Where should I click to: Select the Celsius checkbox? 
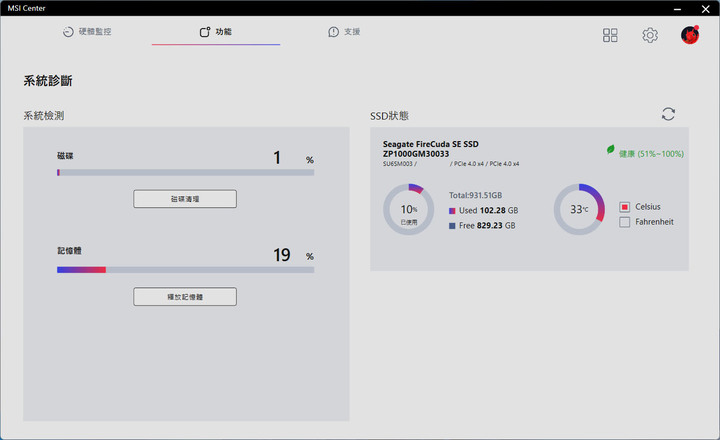pyautogui.click(x=624, y=207)
